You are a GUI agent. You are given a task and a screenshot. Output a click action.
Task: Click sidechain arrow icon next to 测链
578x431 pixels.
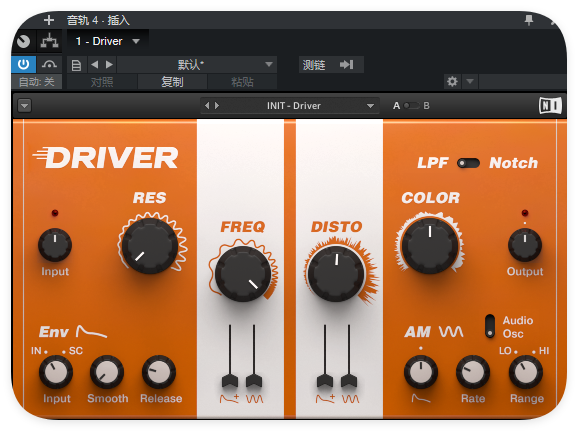click(x=347, y=65)
